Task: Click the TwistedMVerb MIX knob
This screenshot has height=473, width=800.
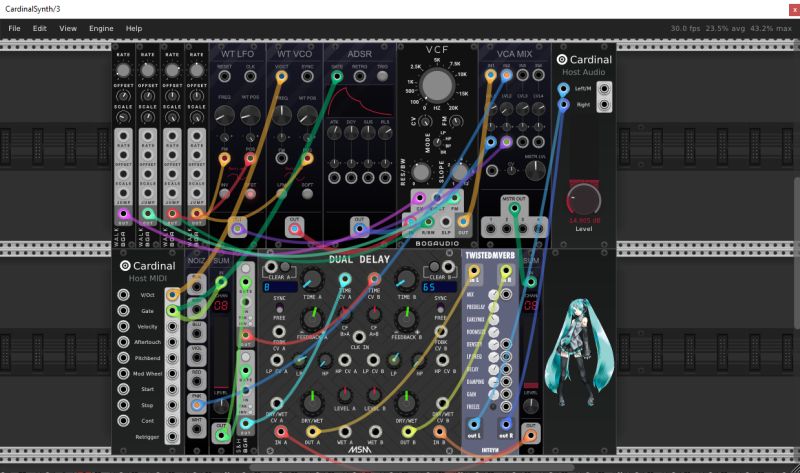Action: point(493,295)
